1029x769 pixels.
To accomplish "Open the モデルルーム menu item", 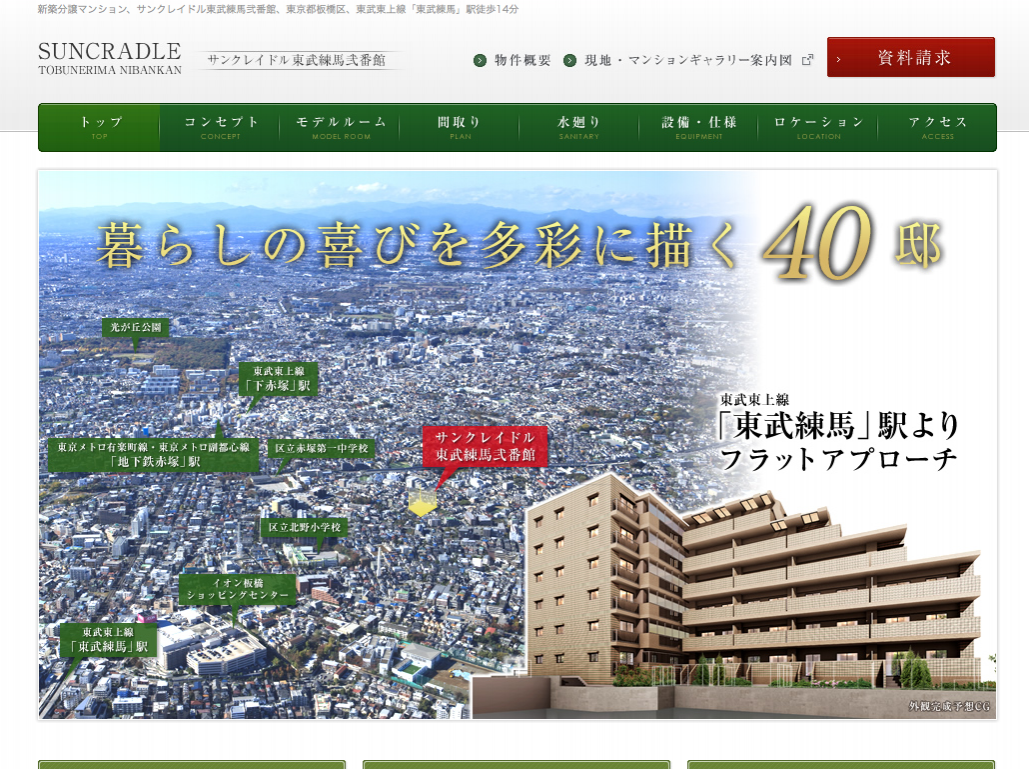I will click(x=340, y=127).
